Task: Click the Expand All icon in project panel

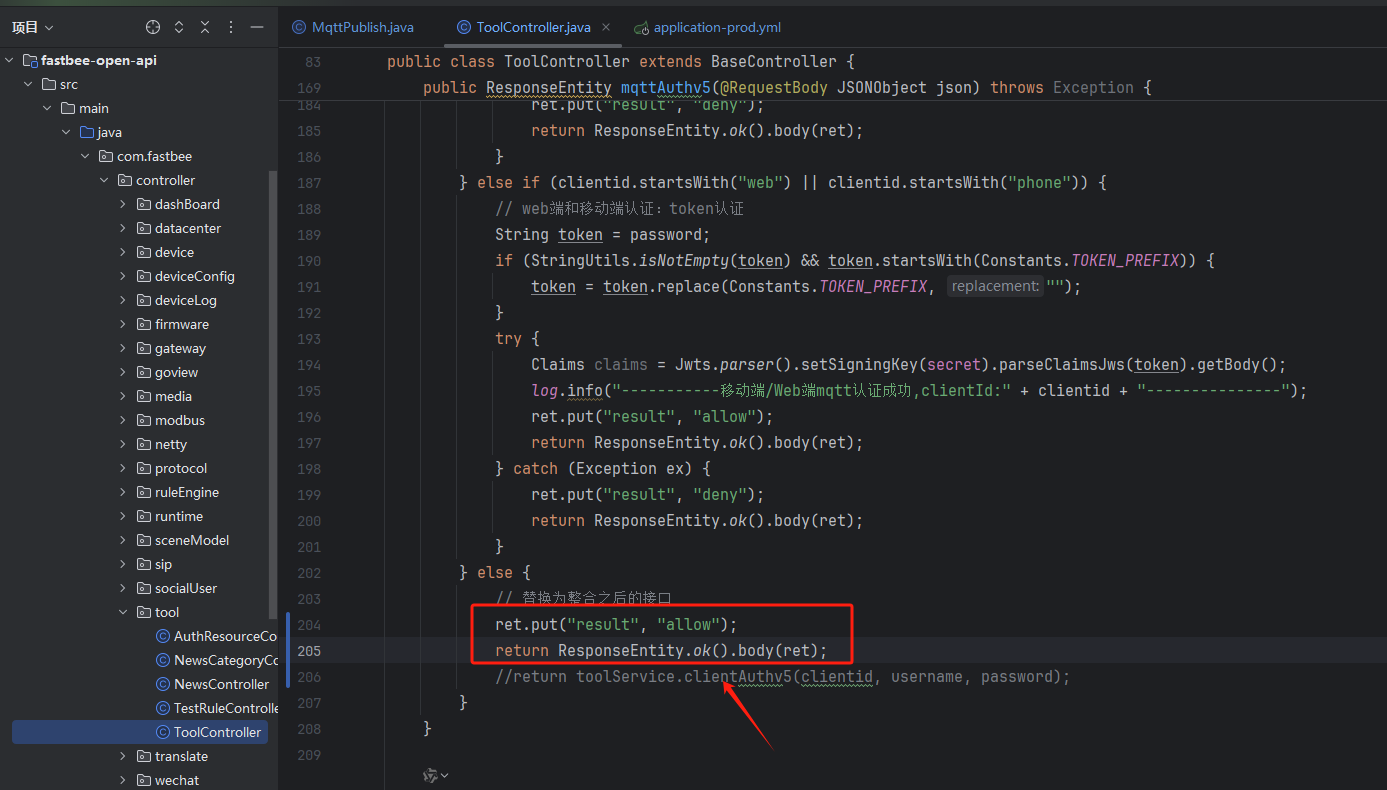Action: tap(179, 27)
